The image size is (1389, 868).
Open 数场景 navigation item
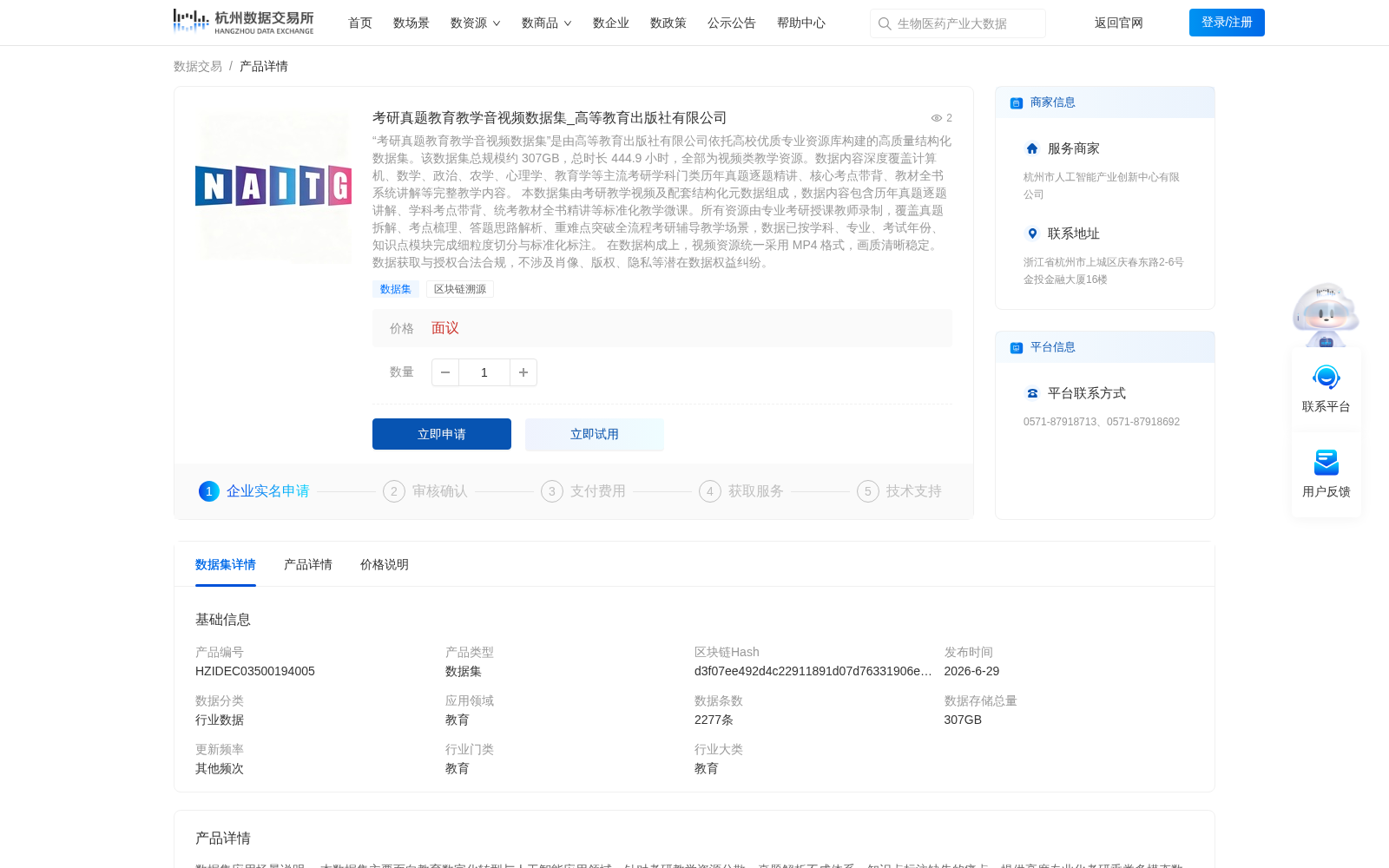click(x=411, y=23)
